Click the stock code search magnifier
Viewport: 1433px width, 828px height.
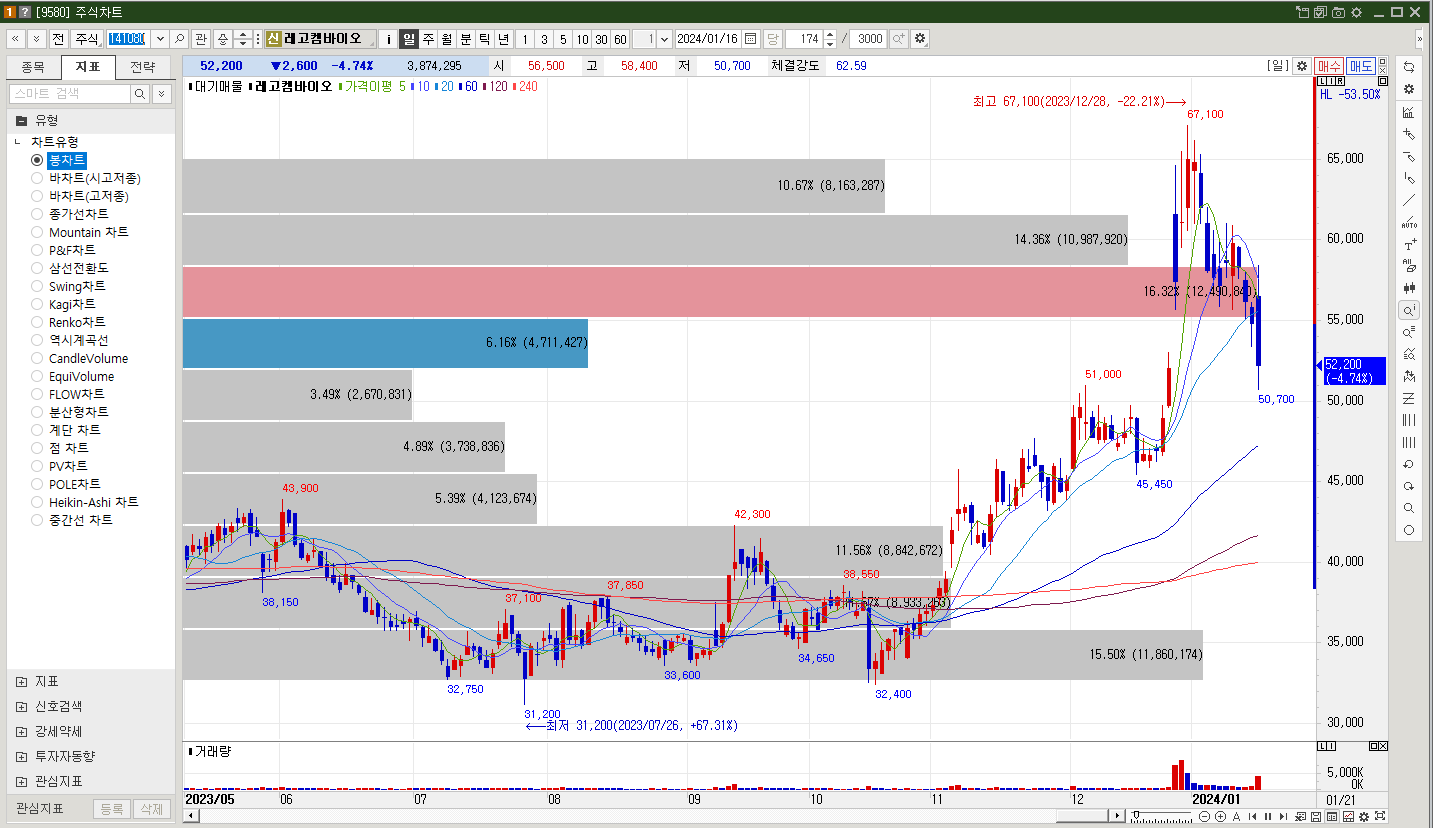[x=180, y=39]
